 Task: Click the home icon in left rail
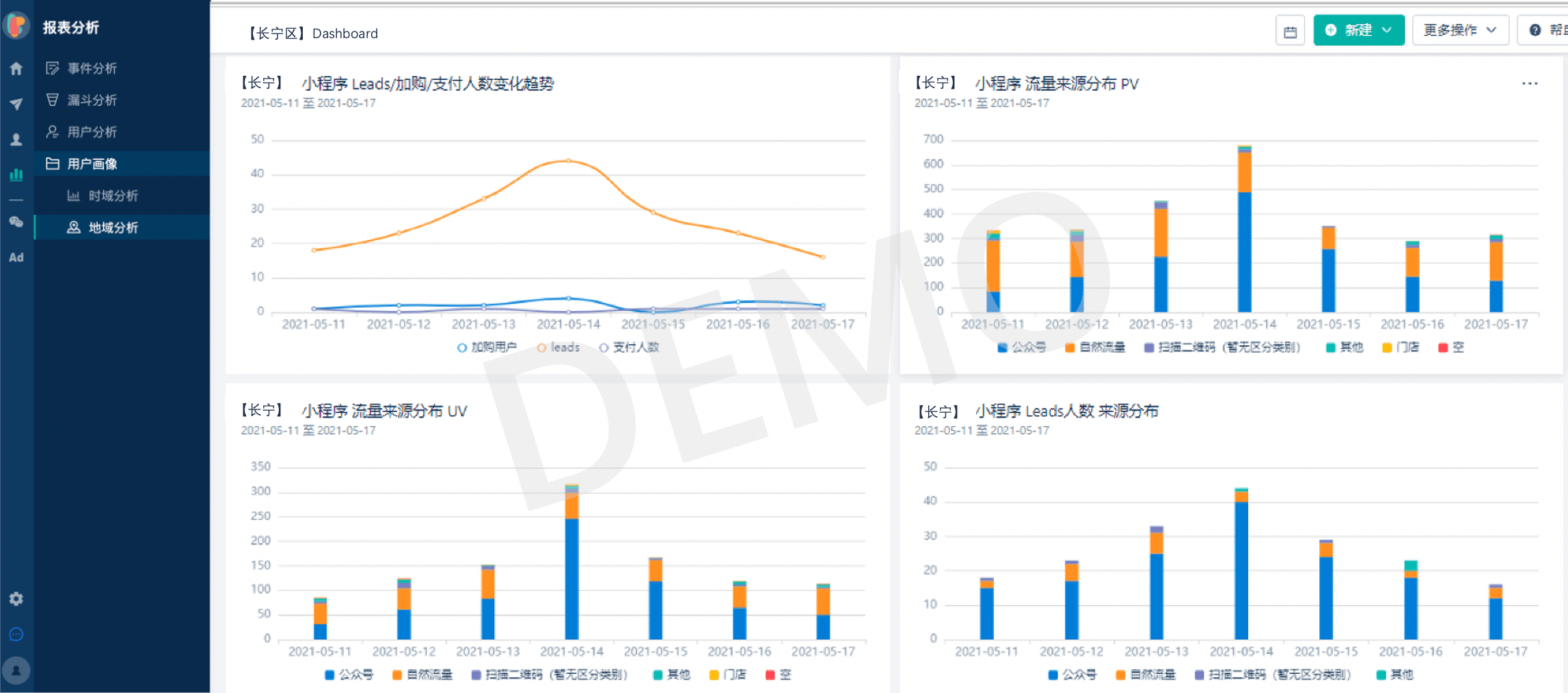pyautogui.click(x=16, y=68)
